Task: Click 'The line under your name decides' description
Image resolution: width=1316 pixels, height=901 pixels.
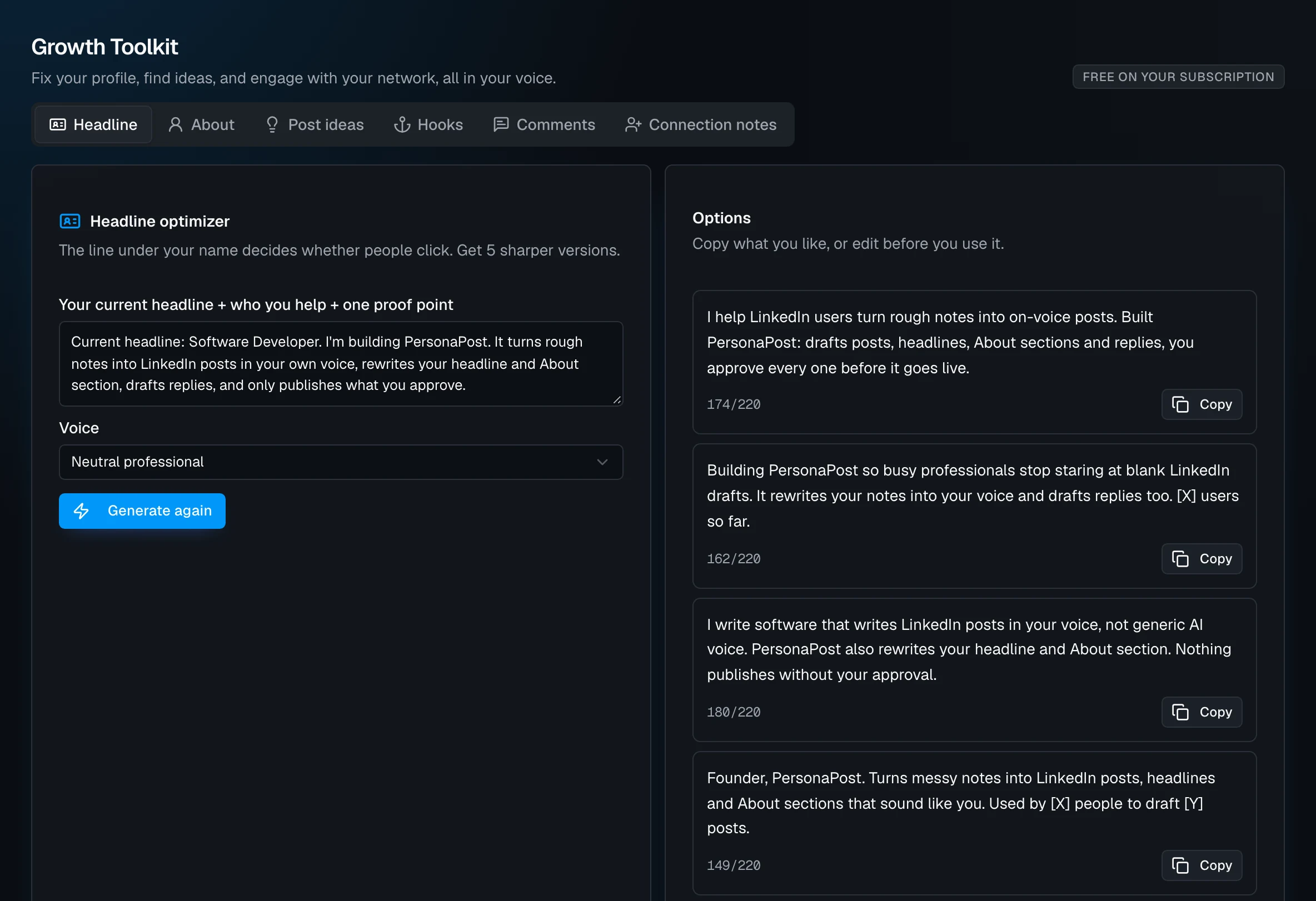Action: point(339,251)
